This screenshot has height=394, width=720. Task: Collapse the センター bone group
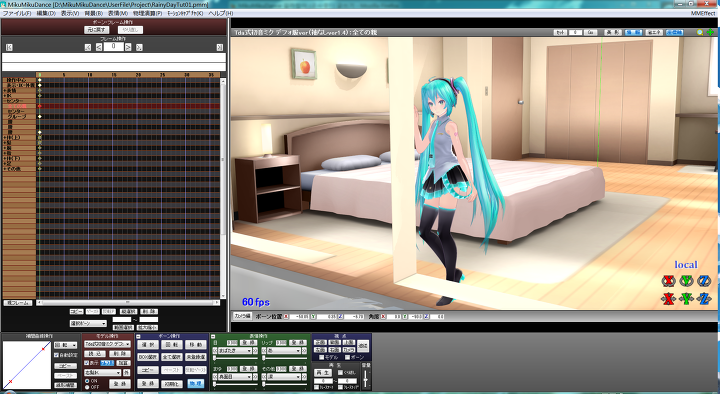[x=5, y=101]
